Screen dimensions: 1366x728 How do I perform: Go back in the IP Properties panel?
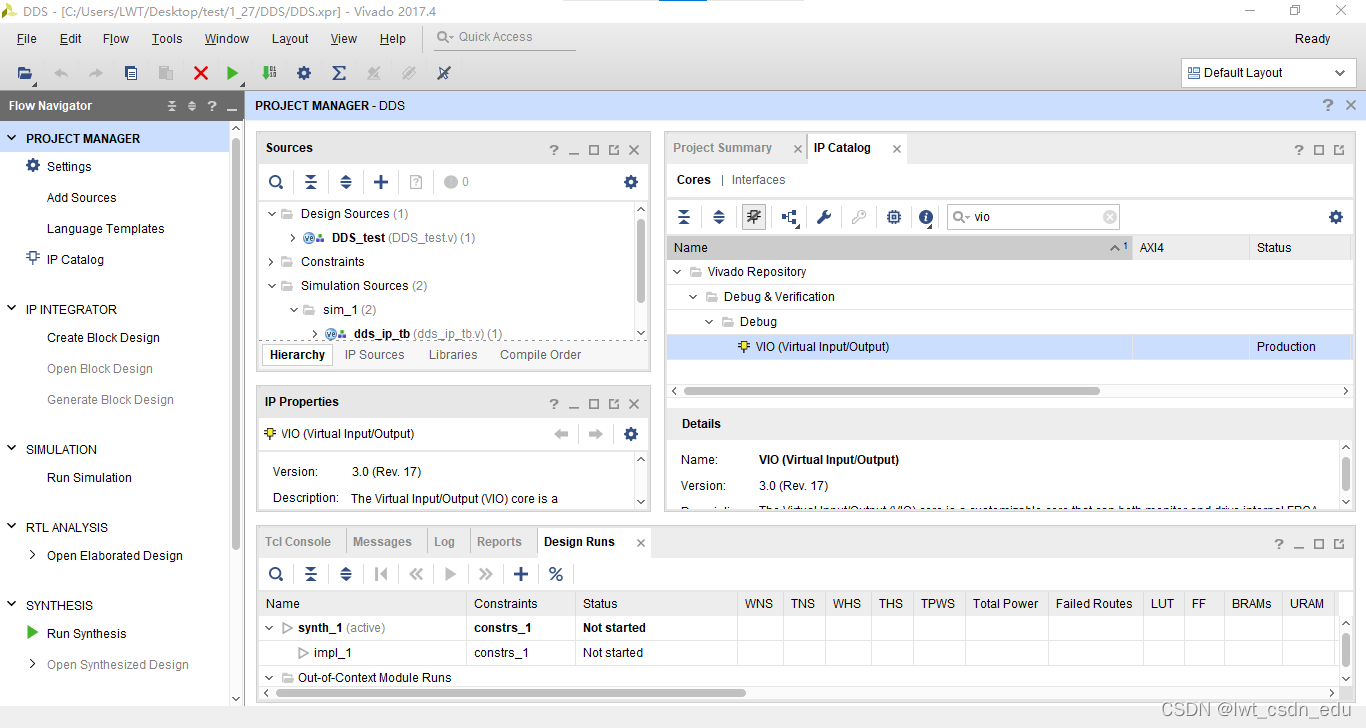pyautogui.click(x=561, y=434)
